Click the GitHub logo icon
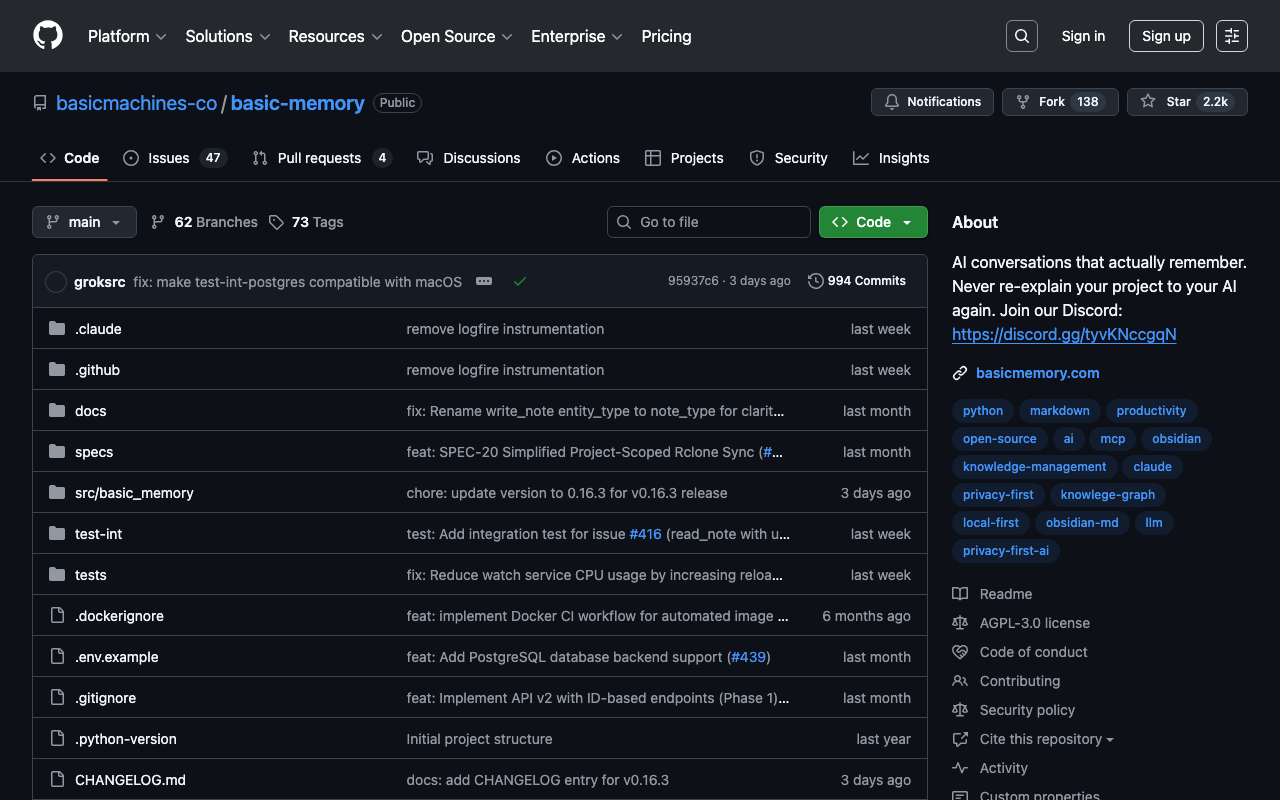Screen dimensions: 1280x800 [48, 36]
